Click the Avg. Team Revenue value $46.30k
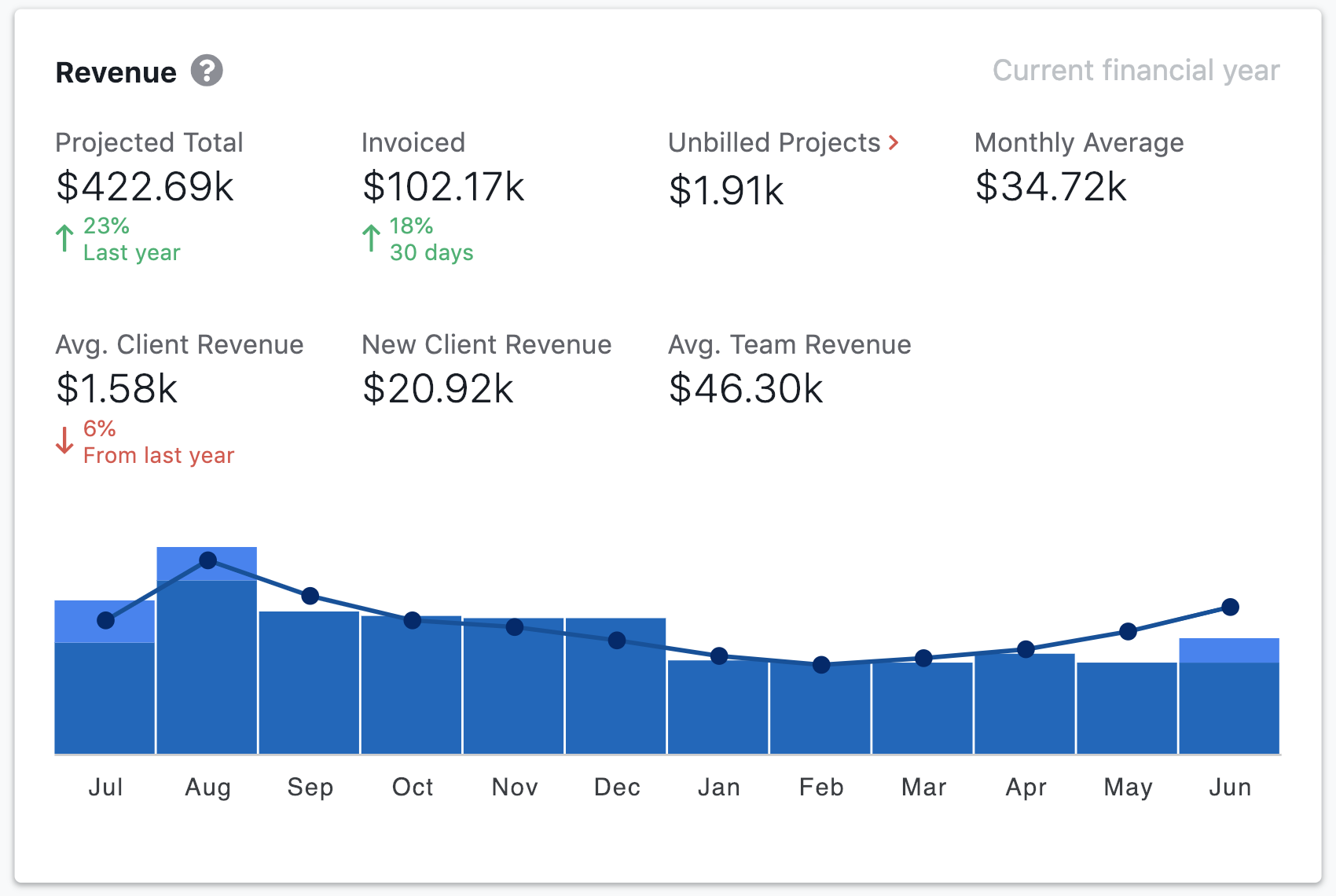 tap(746, 389)
